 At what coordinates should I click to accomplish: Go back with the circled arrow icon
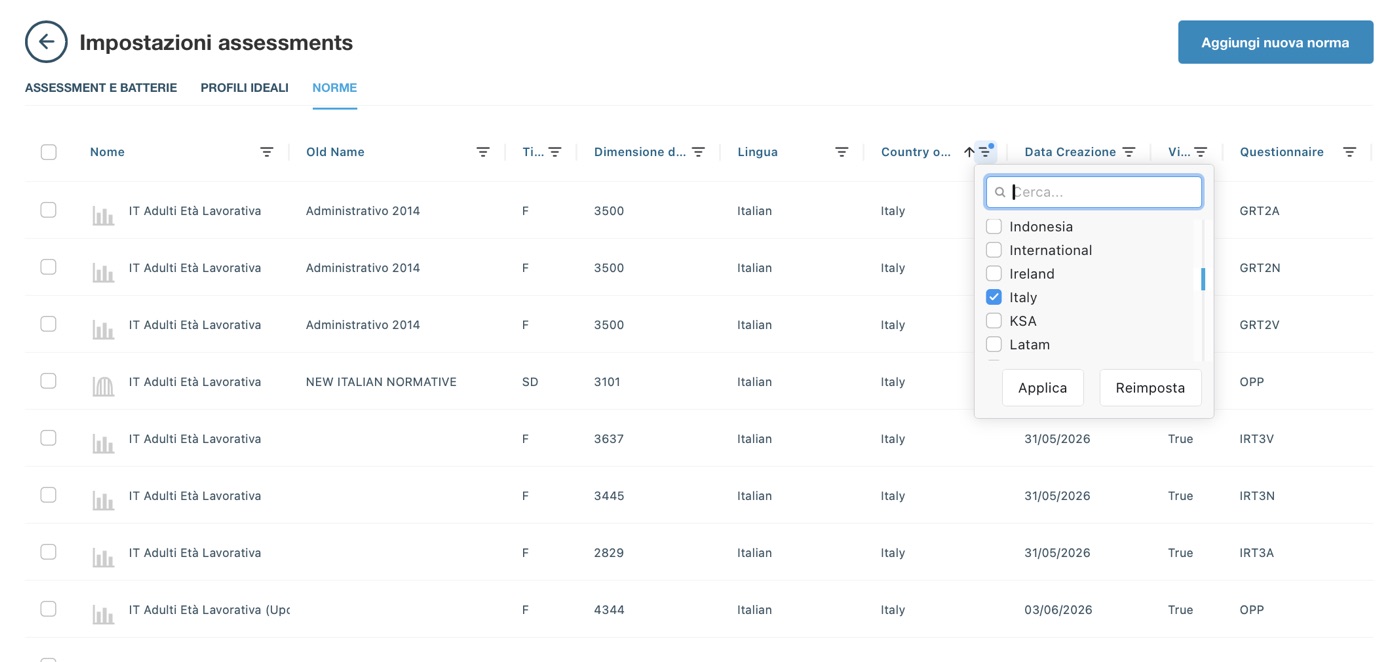[46, 42]
